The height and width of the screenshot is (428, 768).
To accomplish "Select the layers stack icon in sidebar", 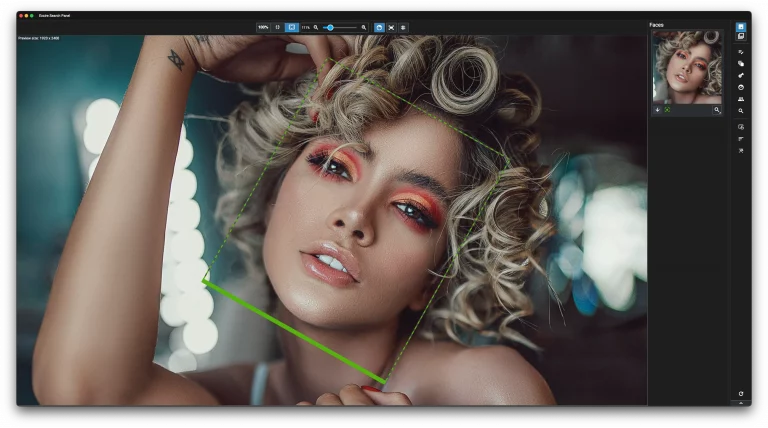I will 740,63.
